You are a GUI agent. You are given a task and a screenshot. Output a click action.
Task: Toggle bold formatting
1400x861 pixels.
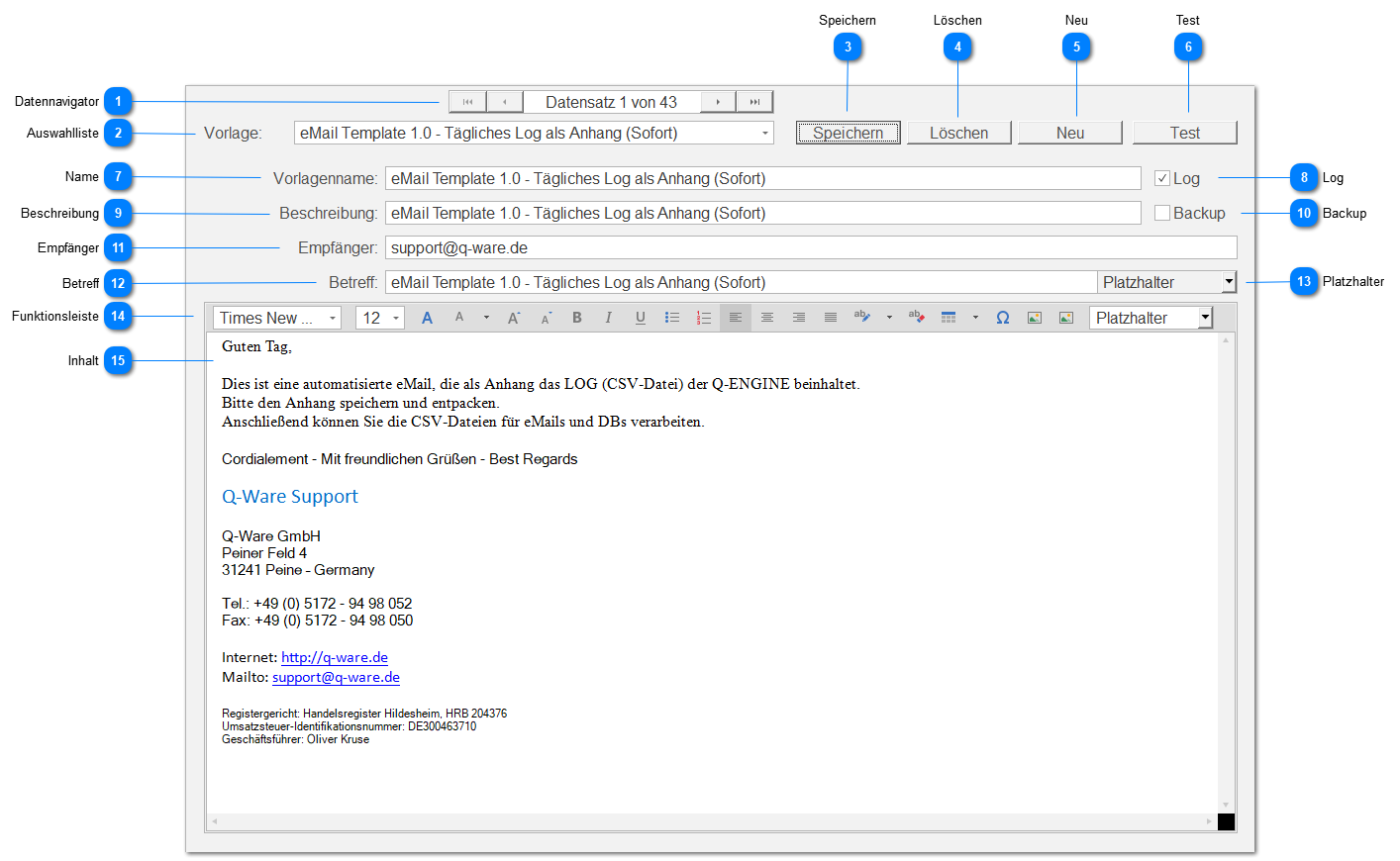tap(577, 318)
